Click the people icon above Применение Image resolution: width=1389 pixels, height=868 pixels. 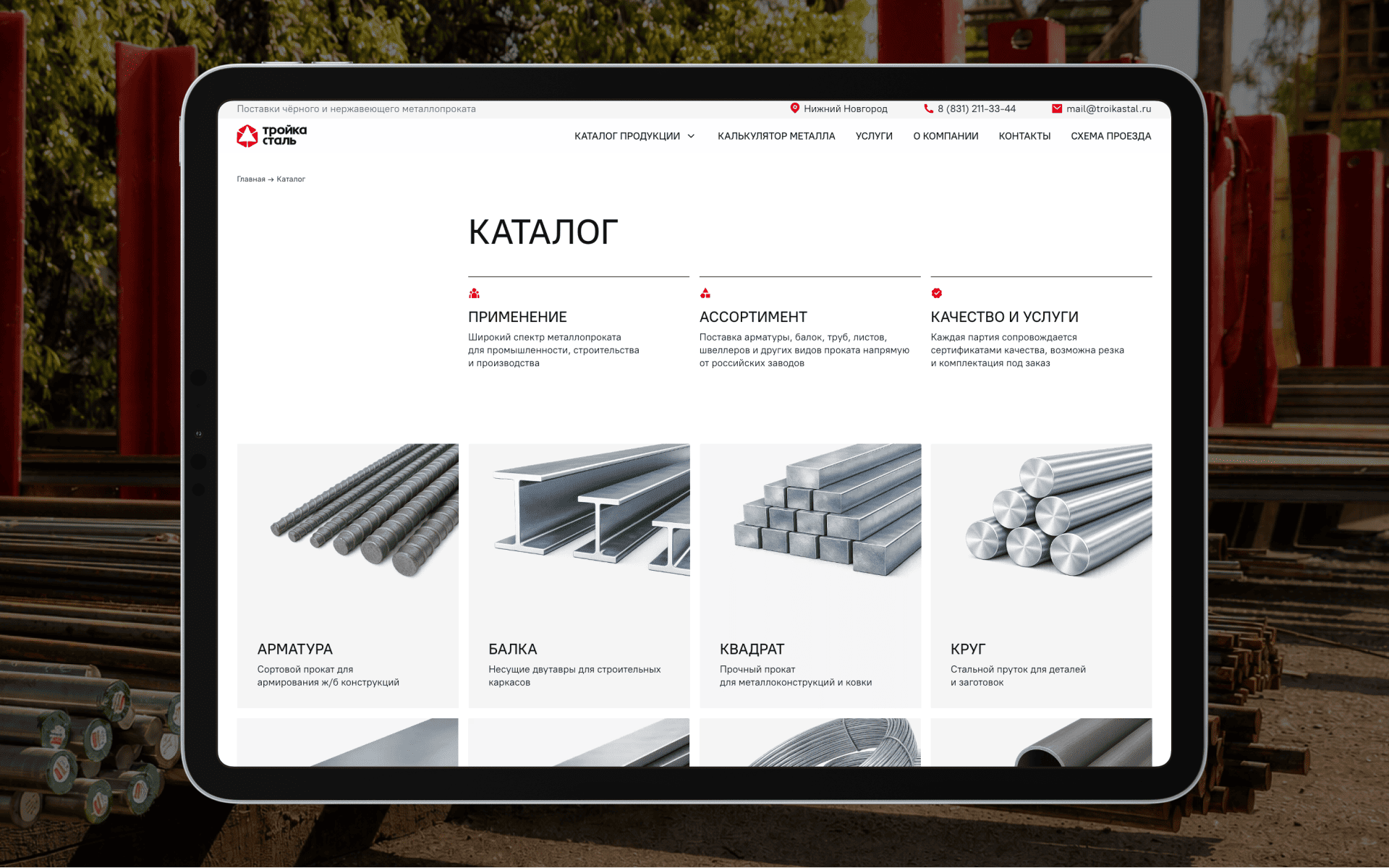point(474,293)
